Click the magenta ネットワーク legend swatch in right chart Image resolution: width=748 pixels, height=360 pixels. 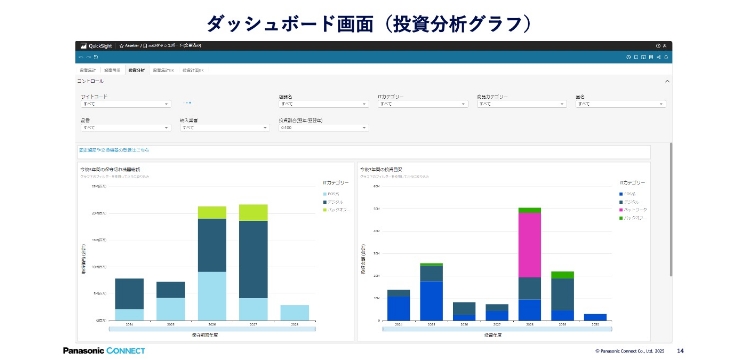pos(621,210)
